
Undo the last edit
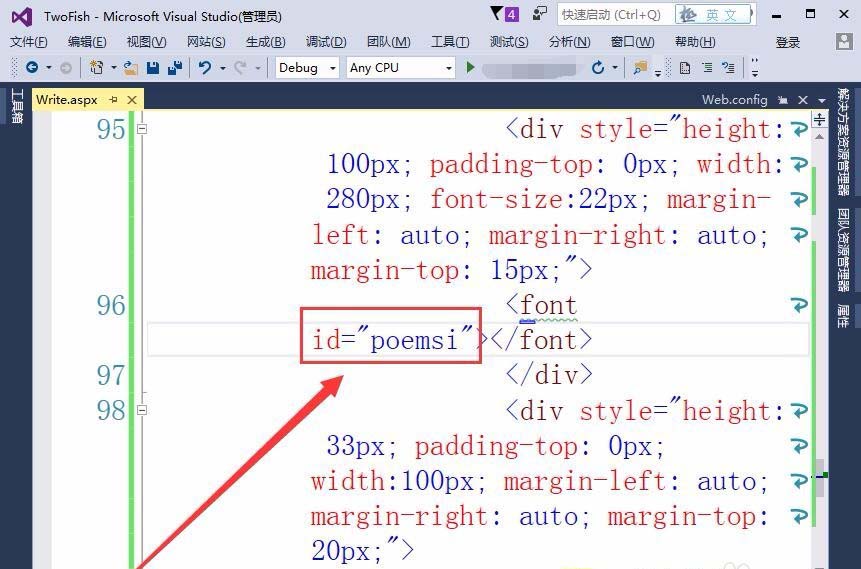point(205,68)
